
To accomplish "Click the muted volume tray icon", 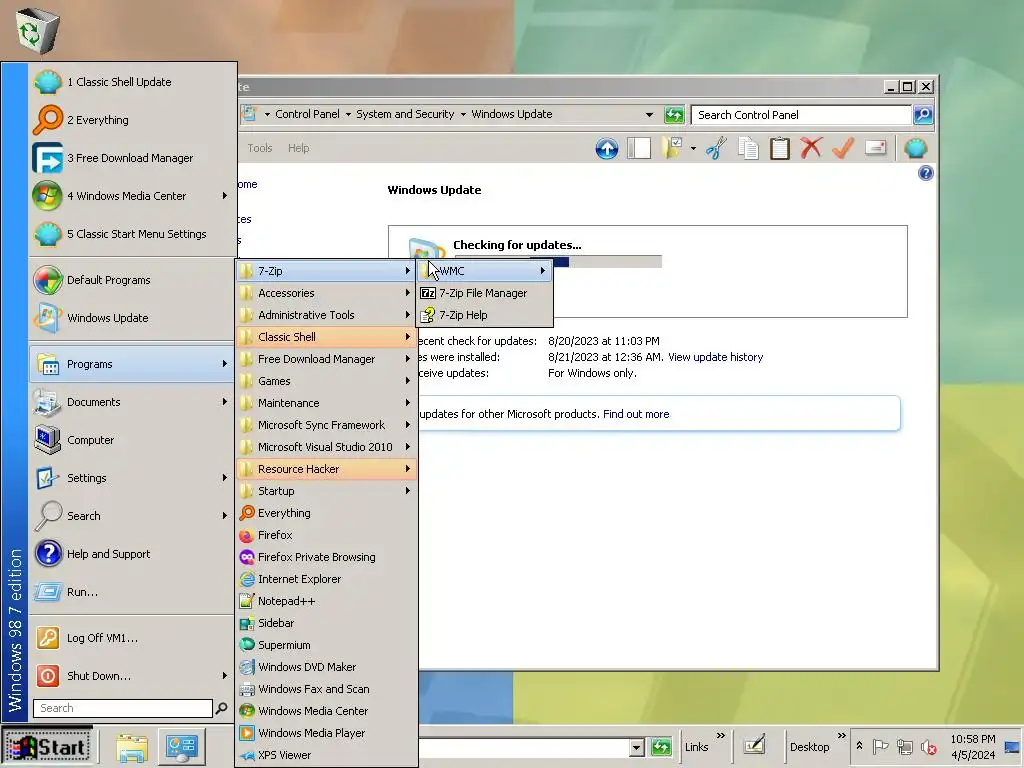I will (928, 746).
